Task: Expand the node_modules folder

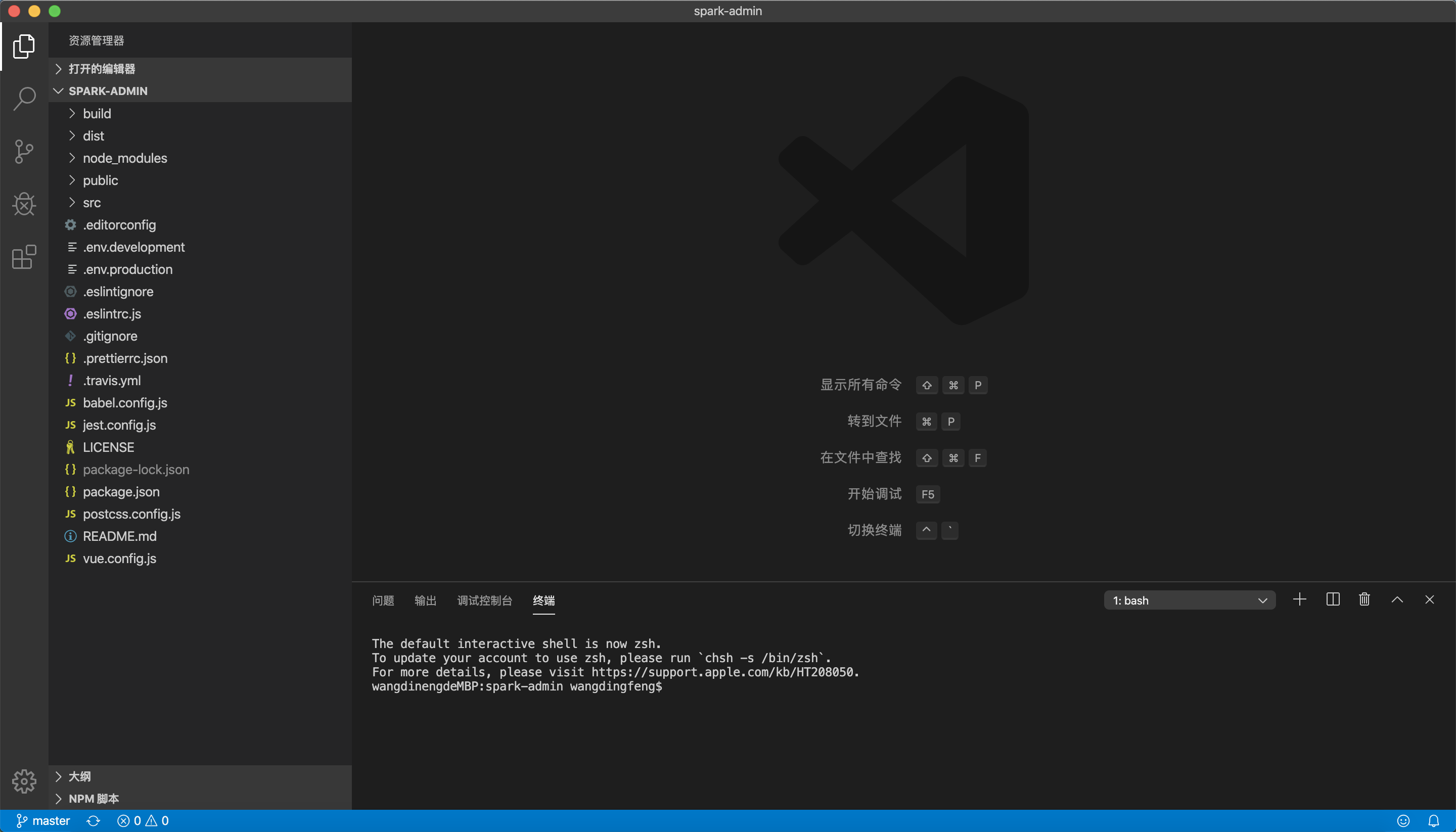Action: [x=124, y=158]
